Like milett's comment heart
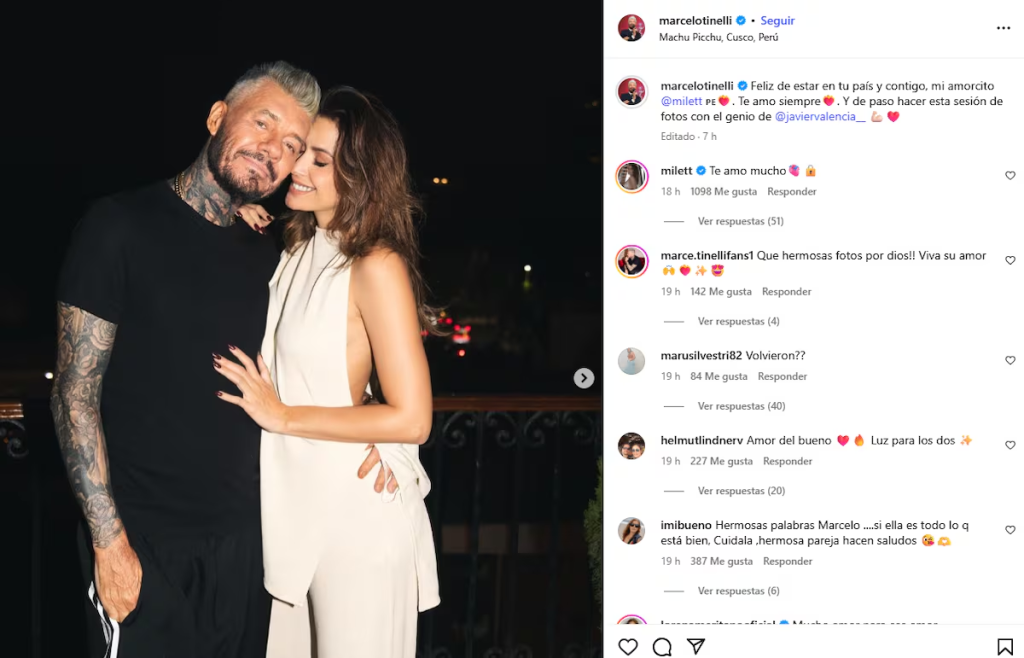This screenshot has width=1024, height=658. coord(1010,176)
